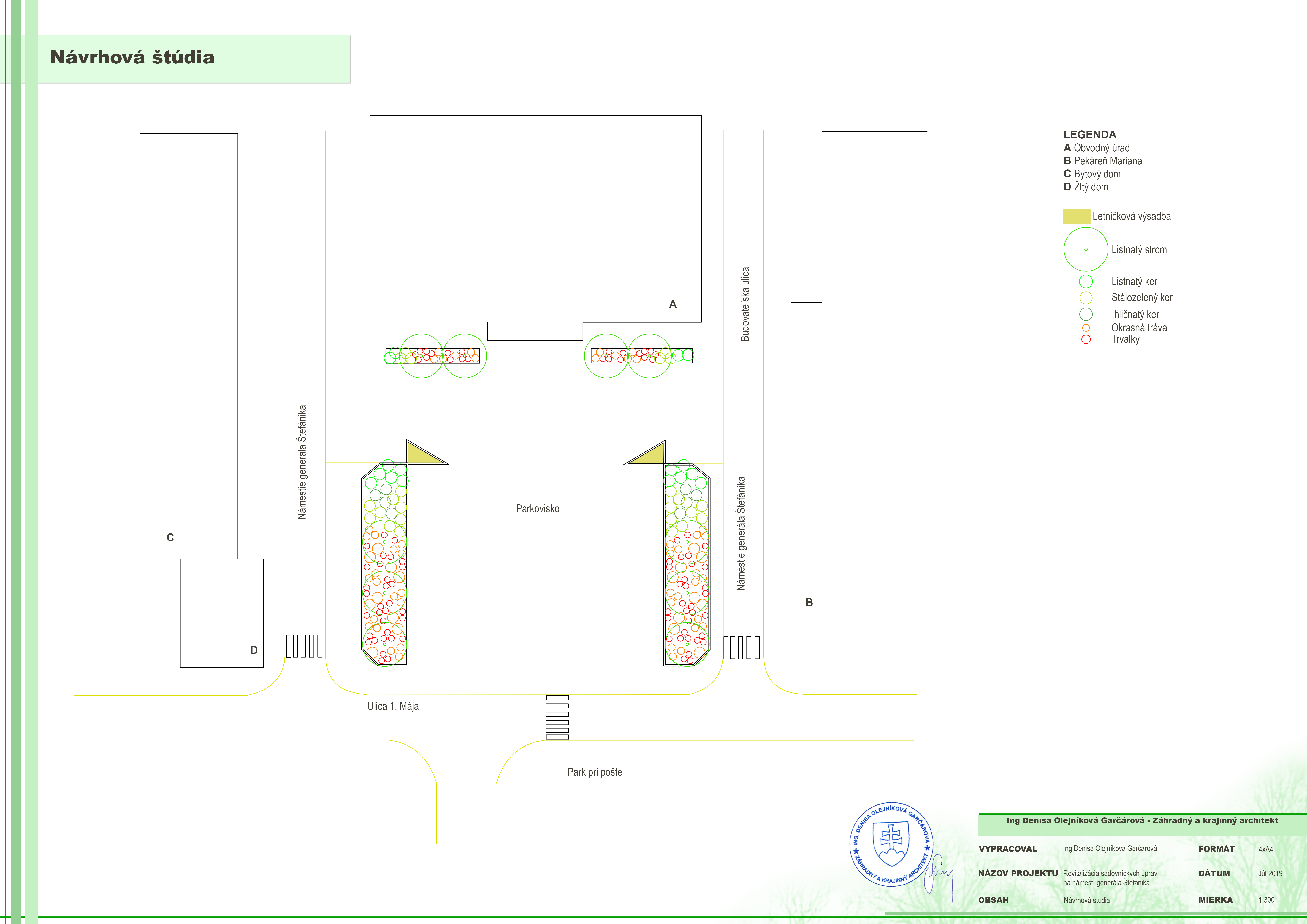Click the 'Listnatý strom' legend label
Viewport: 1307px width, 924px height.
point(1139,250)
